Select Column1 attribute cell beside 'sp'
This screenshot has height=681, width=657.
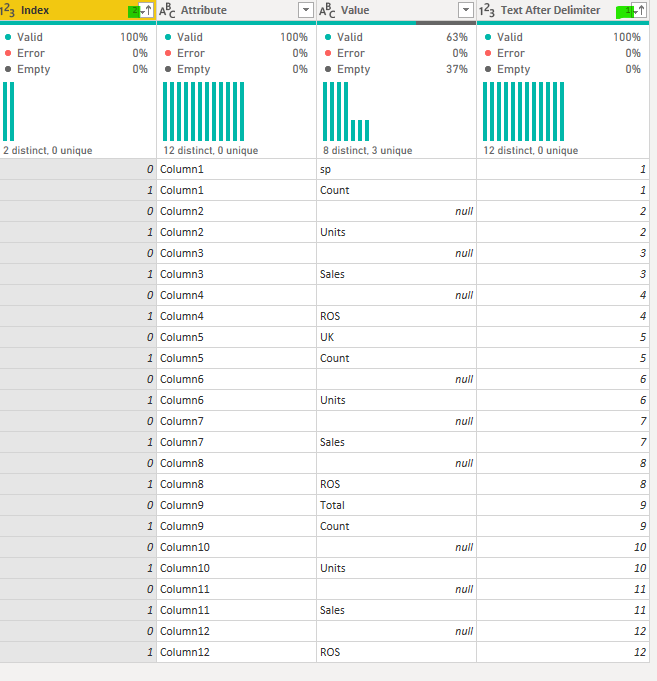[236, 169]
